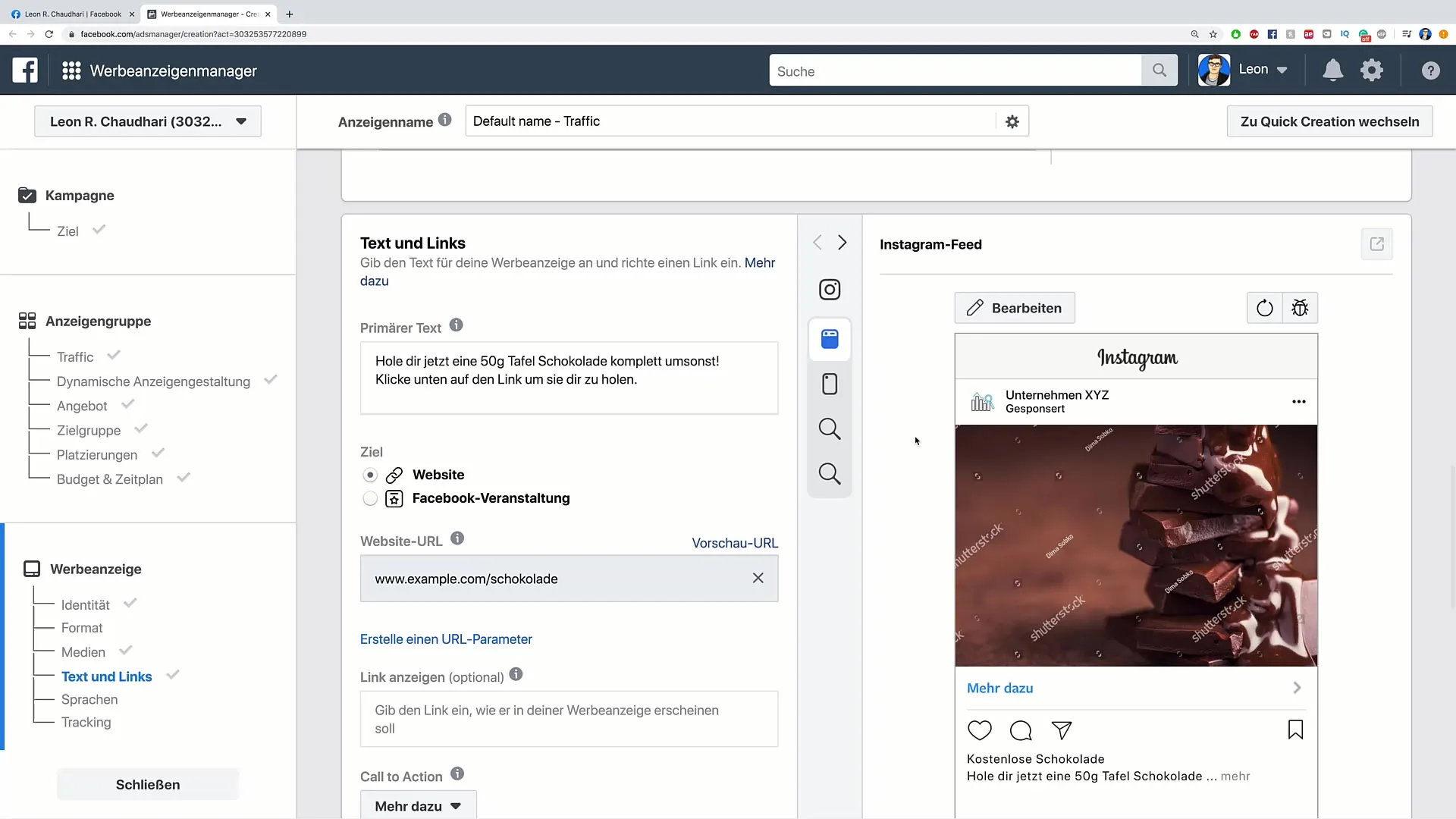Screen dimensions: 1456x819
Task: Click Erstelle einen URL-Parameter link
Action: point(446,639)
